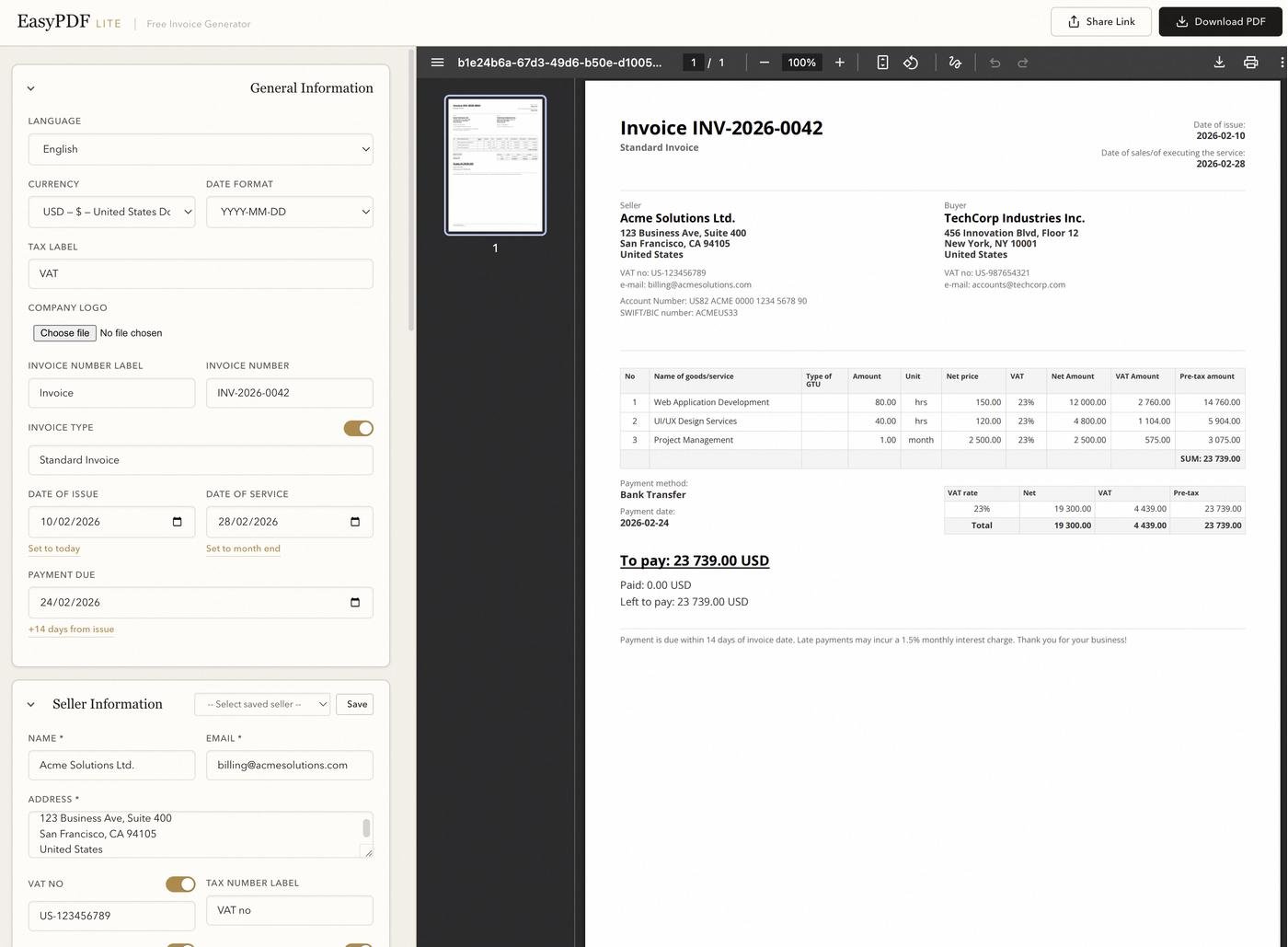Zoom out the PDF preview
Image resolution: width=1288 pixels, height=947 pixels.
[764, 63]
